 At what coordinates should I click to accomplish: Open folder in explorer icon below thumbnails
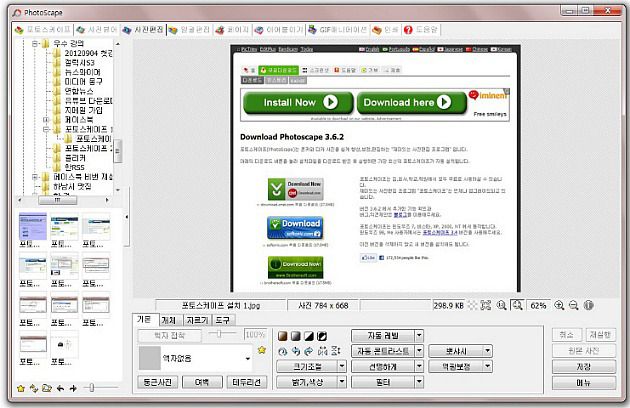(47, 388)
